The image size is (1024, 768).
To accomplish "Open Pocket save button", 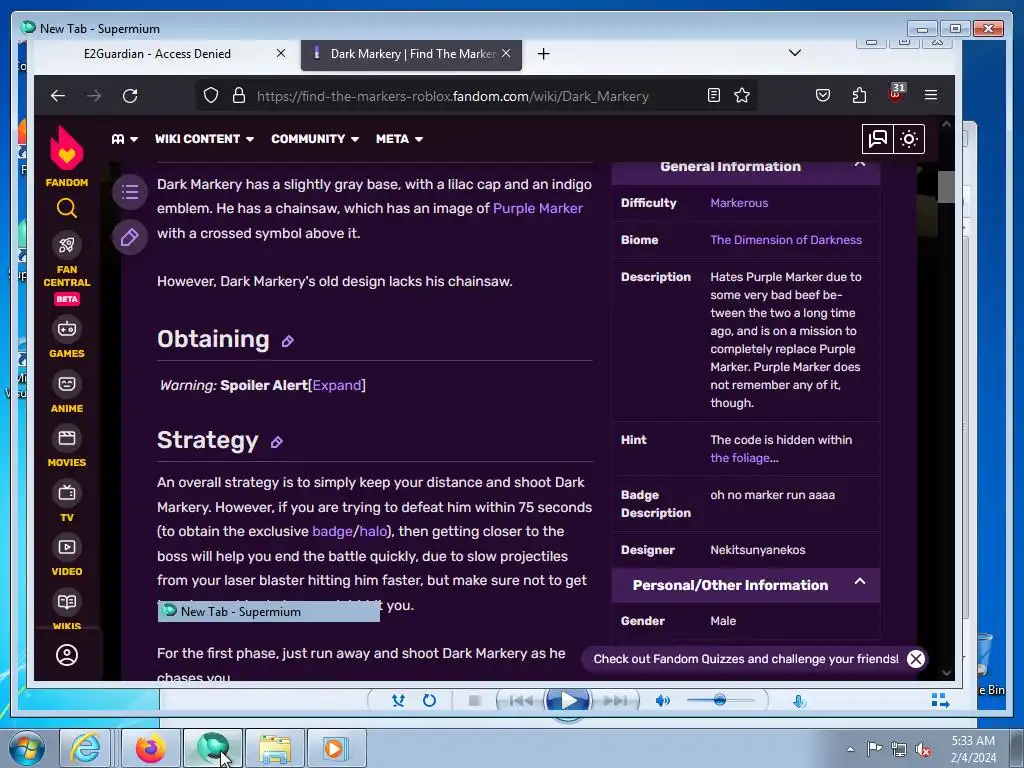I will coord(823,95).
